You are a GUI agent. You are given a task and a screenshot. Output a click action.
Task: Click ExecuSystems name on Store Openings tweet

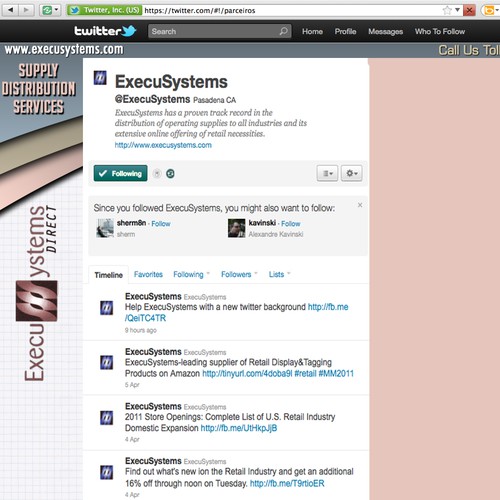[153, 406]
